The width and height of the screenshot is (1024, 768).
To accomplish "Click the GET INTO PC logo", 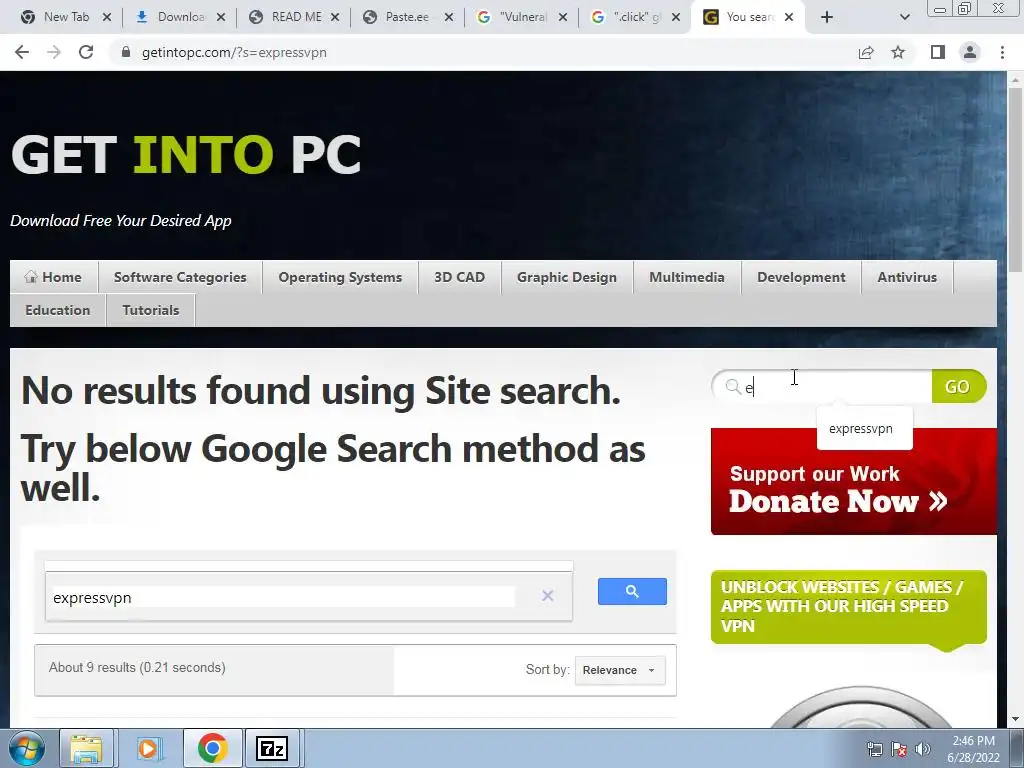I will pyautogui.click(x=186, y=155).
